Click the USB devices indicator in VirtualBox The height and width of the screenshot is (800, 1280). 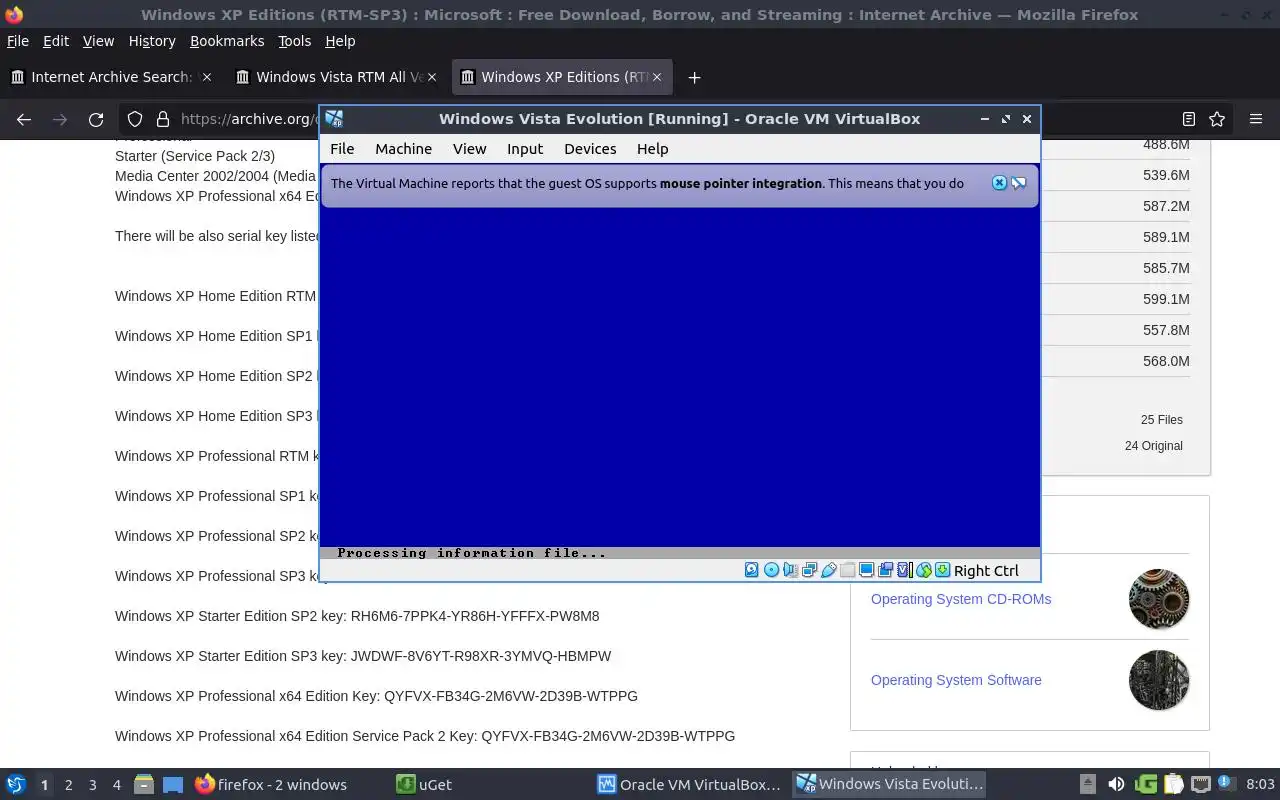[x=828, y=570]
